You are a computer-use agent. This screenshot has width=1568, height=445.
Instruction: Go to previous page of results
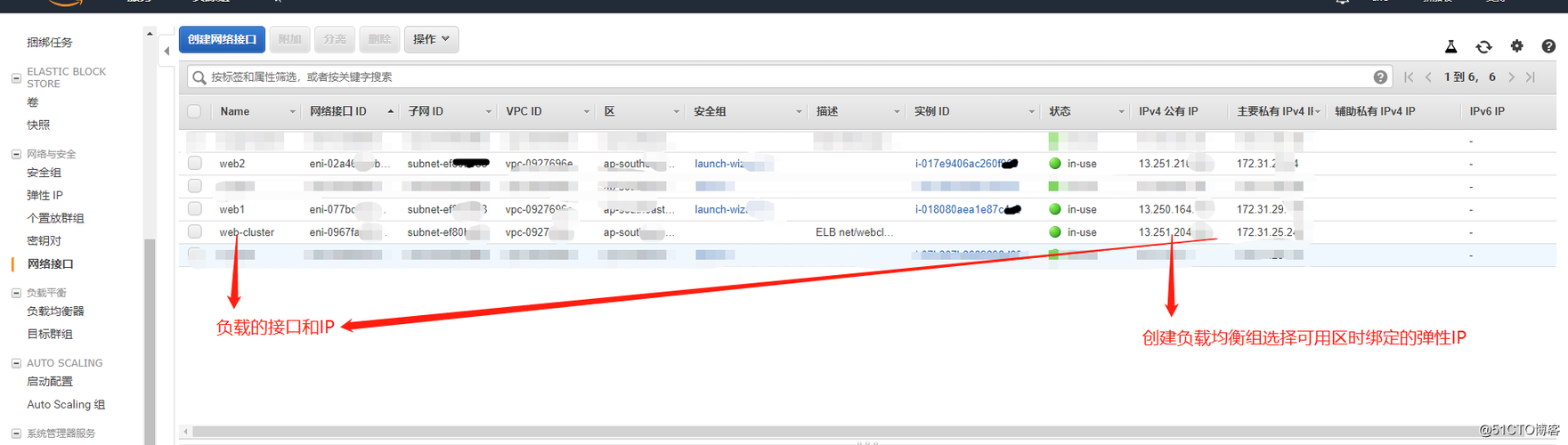(x=1428, y=77)
